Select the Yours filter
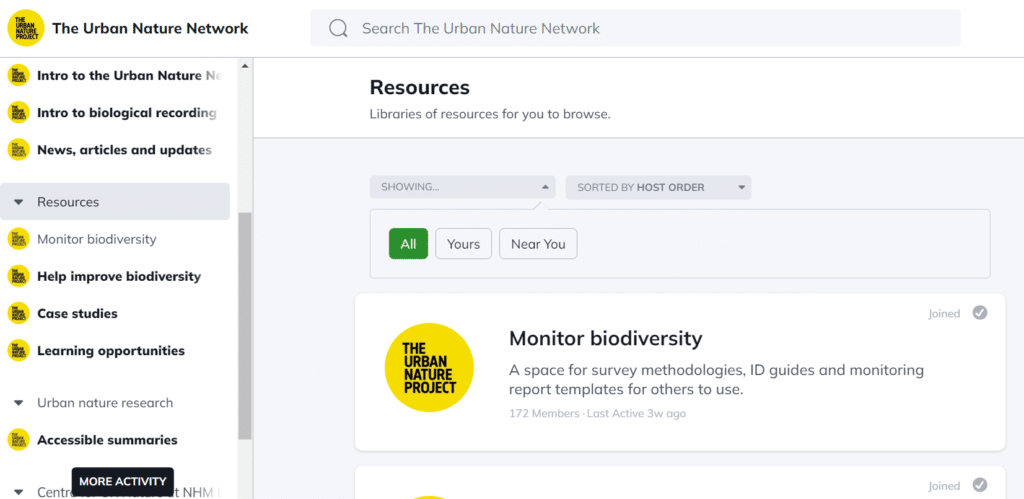The width and height of the screenshot is (1024, 499). 464,244
